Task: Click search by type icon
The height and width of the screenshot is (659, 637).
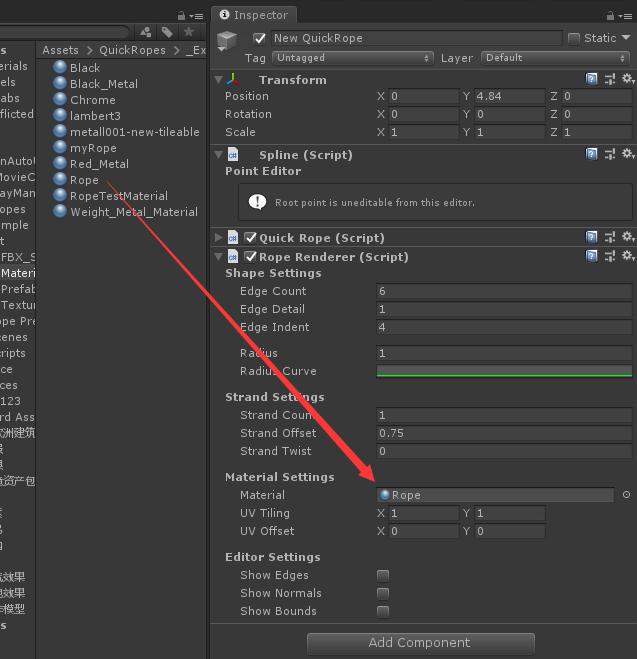Action: pos(146,32)
